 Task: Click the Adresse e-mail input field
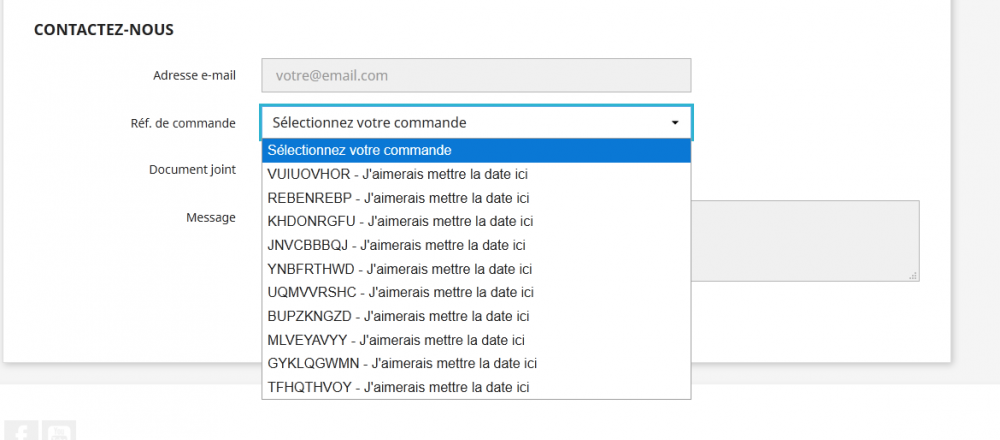tap(476, 75)
